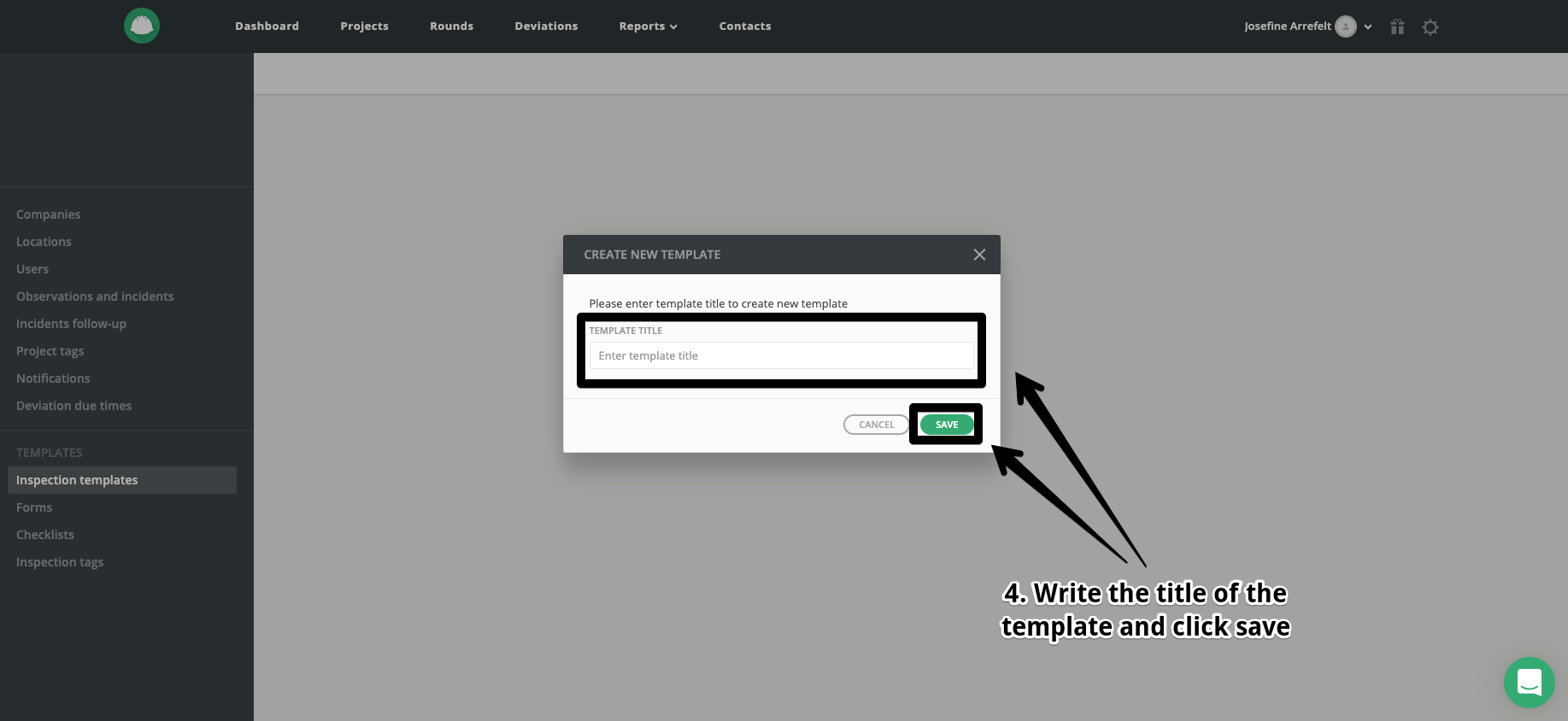Click the green helmet logo icon

click(142, 26)
